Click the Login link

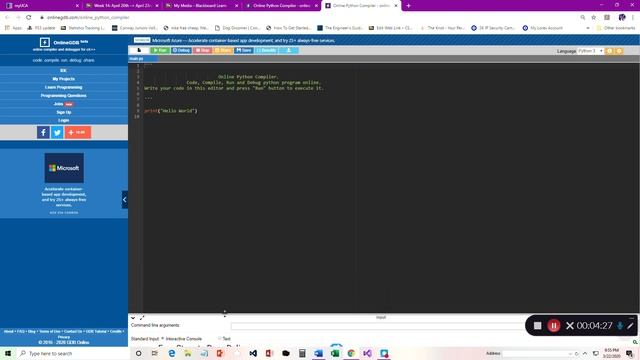click(x=63, y=120)
